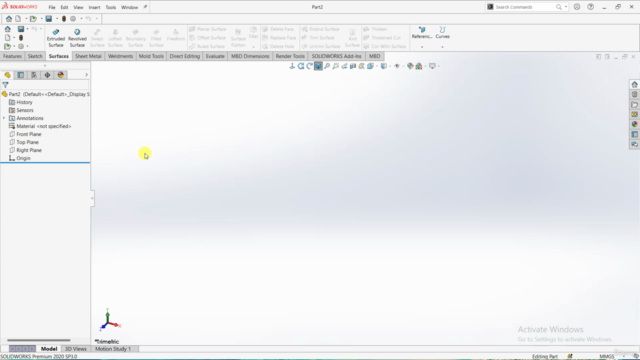Click the Help question mark icon
This screenshot has width=640, height=360.
591,7
